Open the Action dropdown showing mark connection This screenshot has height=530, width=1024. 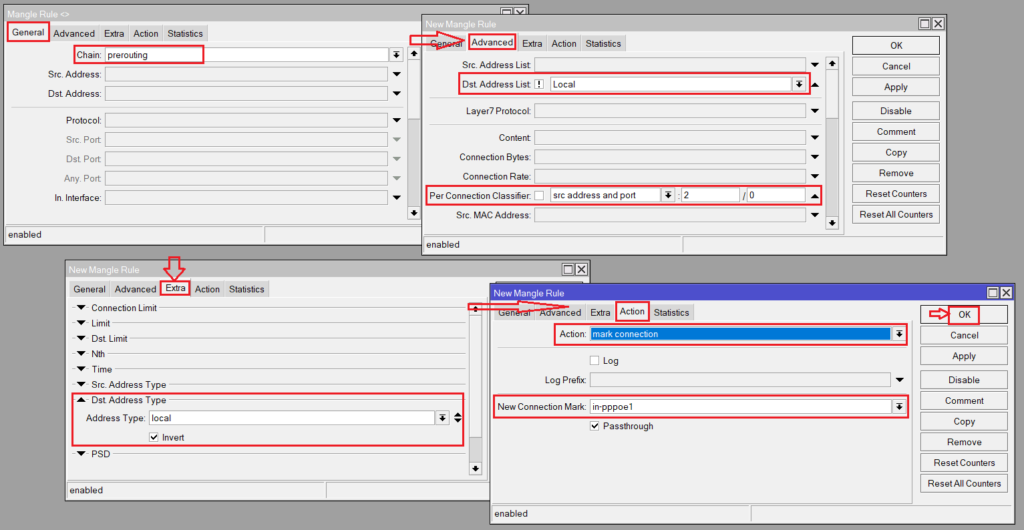[x=899, y=334]
